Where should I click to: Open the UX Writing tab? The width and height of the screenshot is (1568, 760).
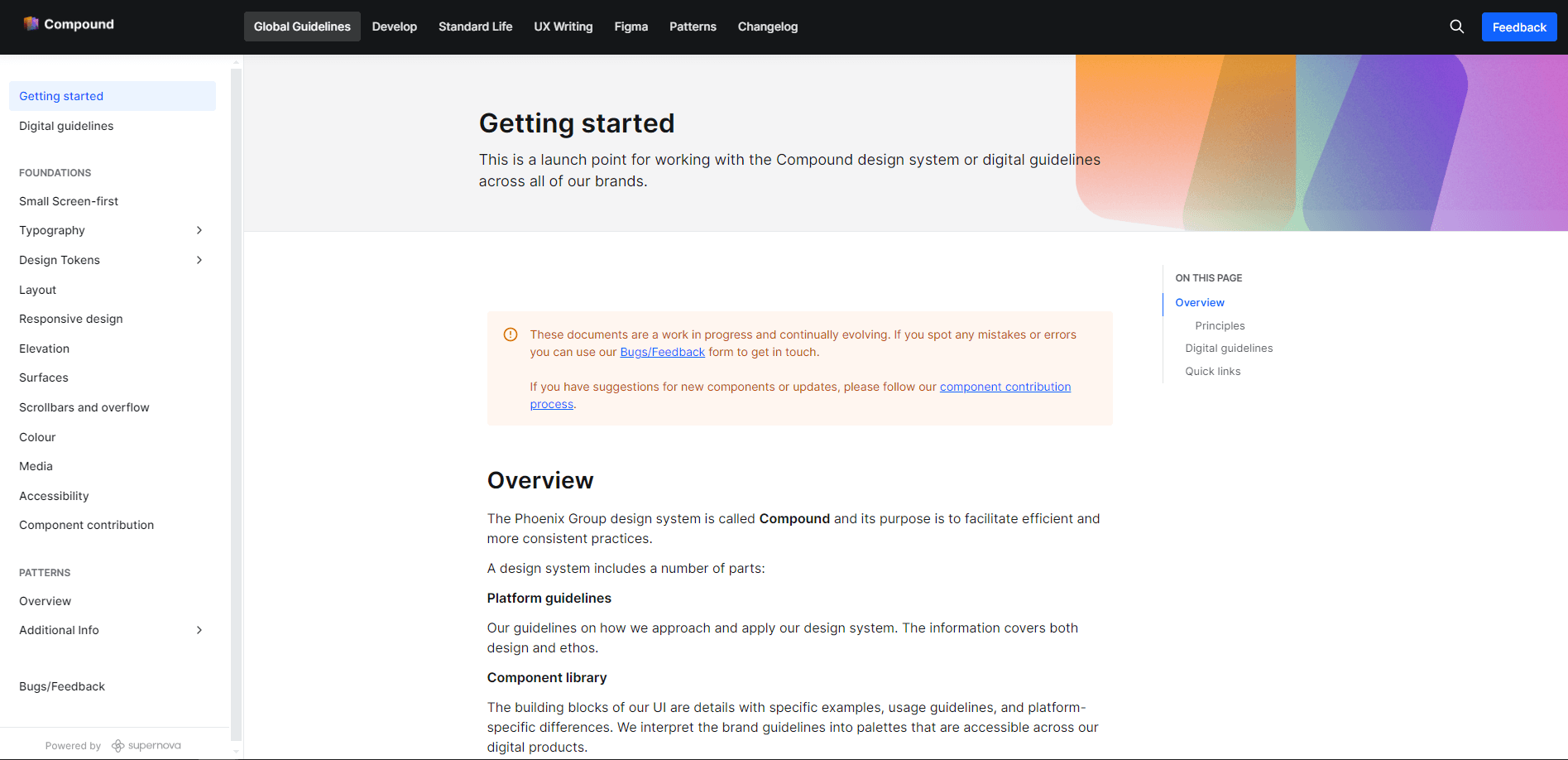tap(563, 26)
